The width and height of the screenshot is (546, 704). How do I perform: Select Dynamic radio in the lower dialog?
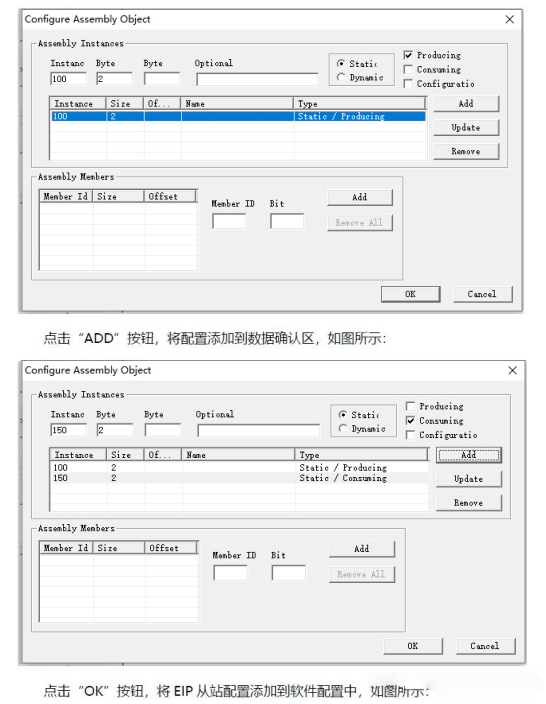[343, 428]
